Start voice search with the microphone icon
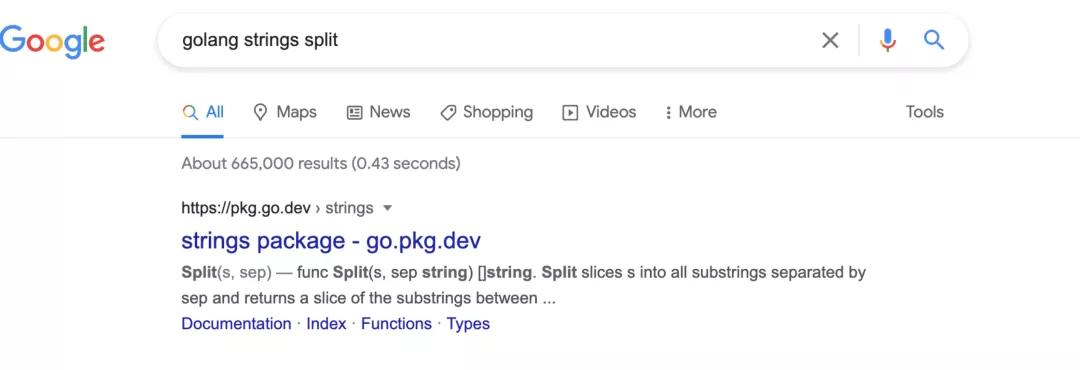Screen dimensions: 1080x370 (x=888, y=41)
